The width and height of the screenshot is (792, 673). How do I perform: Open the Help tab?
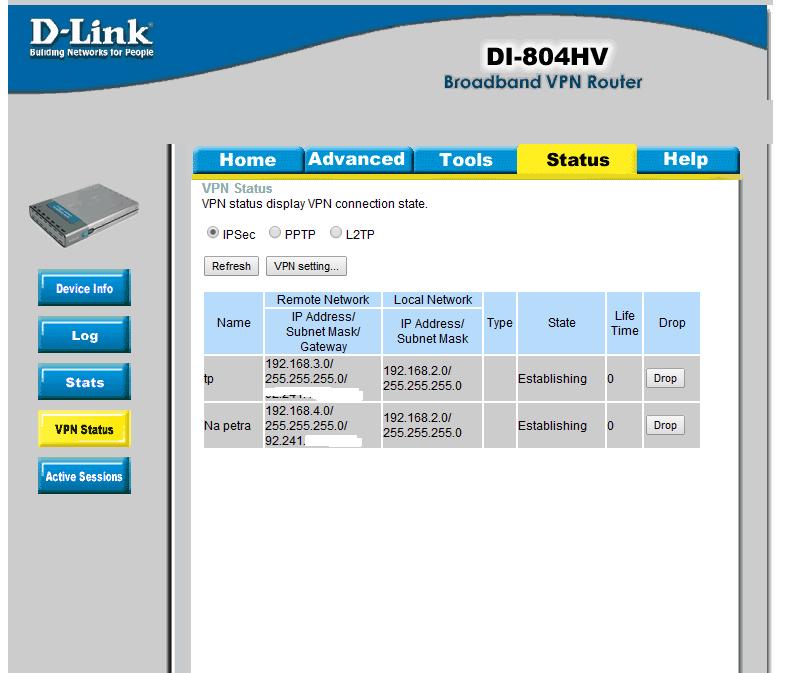[x=686, y=160]
